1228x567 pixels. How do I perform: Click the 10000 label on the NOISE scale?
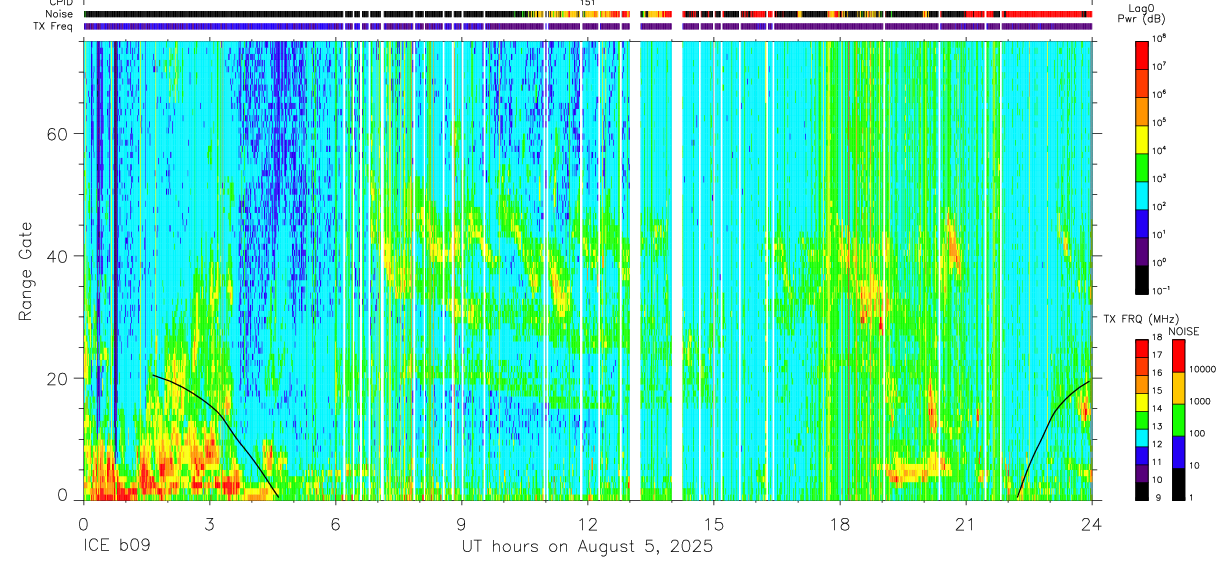pos(1203,368)
